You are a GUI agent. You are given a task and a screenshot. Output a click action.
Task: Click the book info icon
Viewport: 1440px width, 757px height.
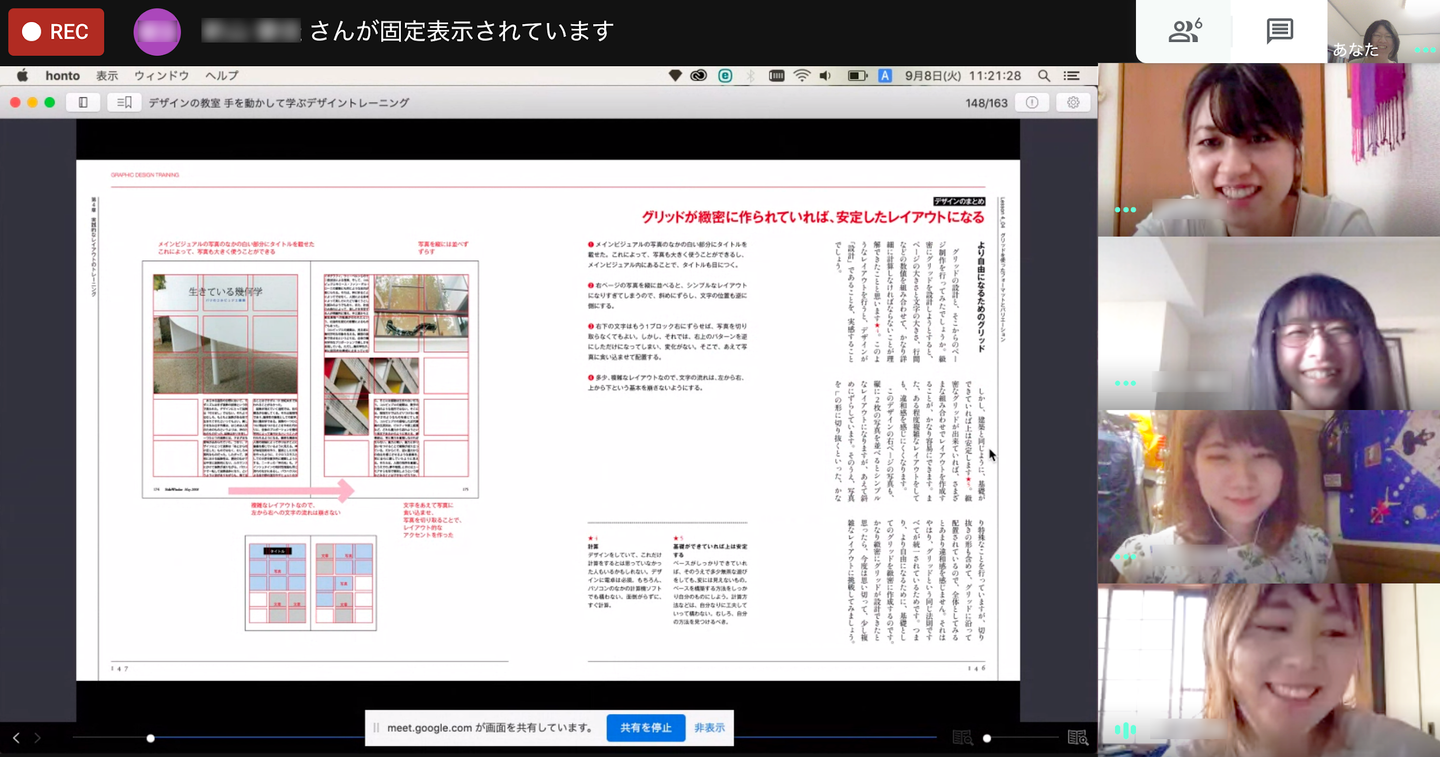[1032, 103]
